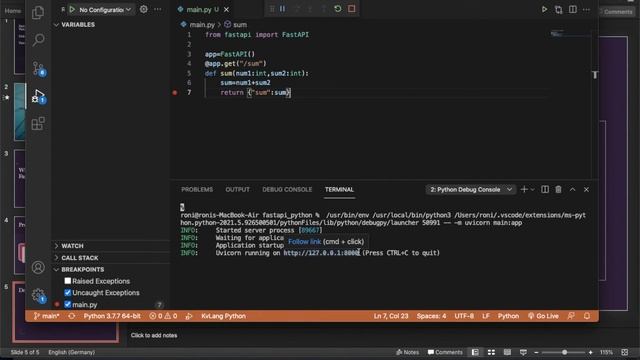640x360 pixels.
Task: Click main.py in the breadcrumb
Action: 202,25
